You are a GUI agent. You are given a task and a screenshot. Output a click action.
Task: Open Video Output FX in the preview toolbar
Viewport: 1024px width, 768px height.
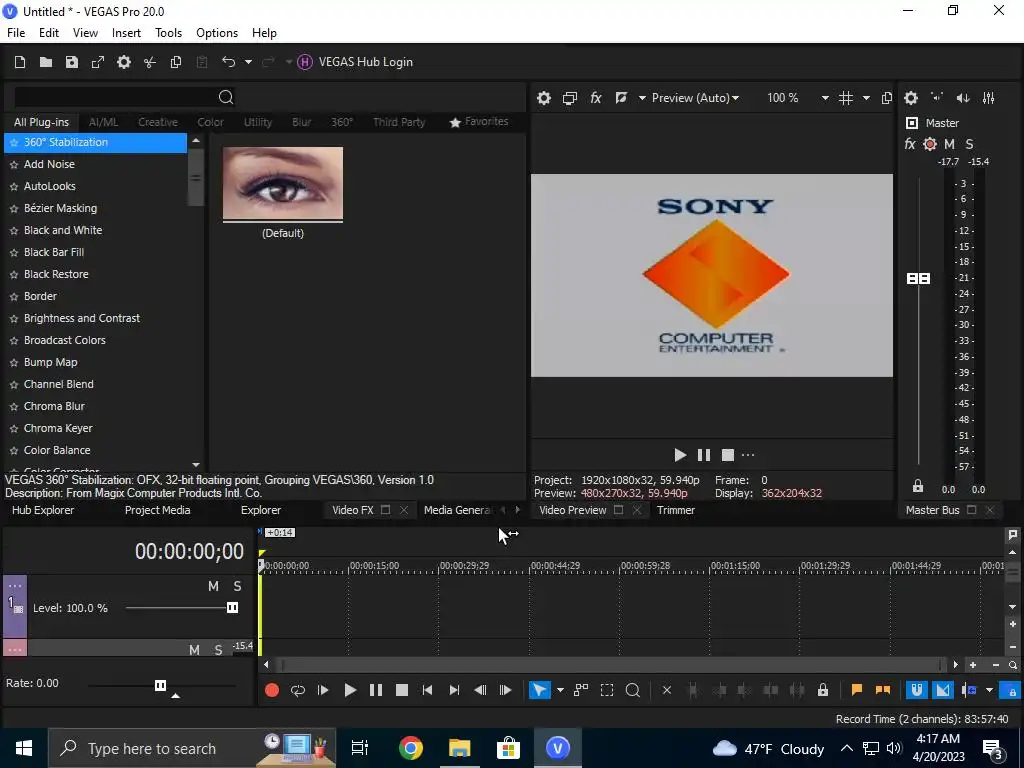pos(596,98)
